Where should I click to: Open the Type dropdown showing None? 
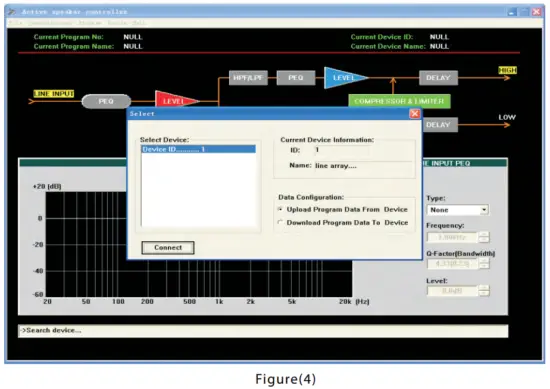tap(458, 210)
